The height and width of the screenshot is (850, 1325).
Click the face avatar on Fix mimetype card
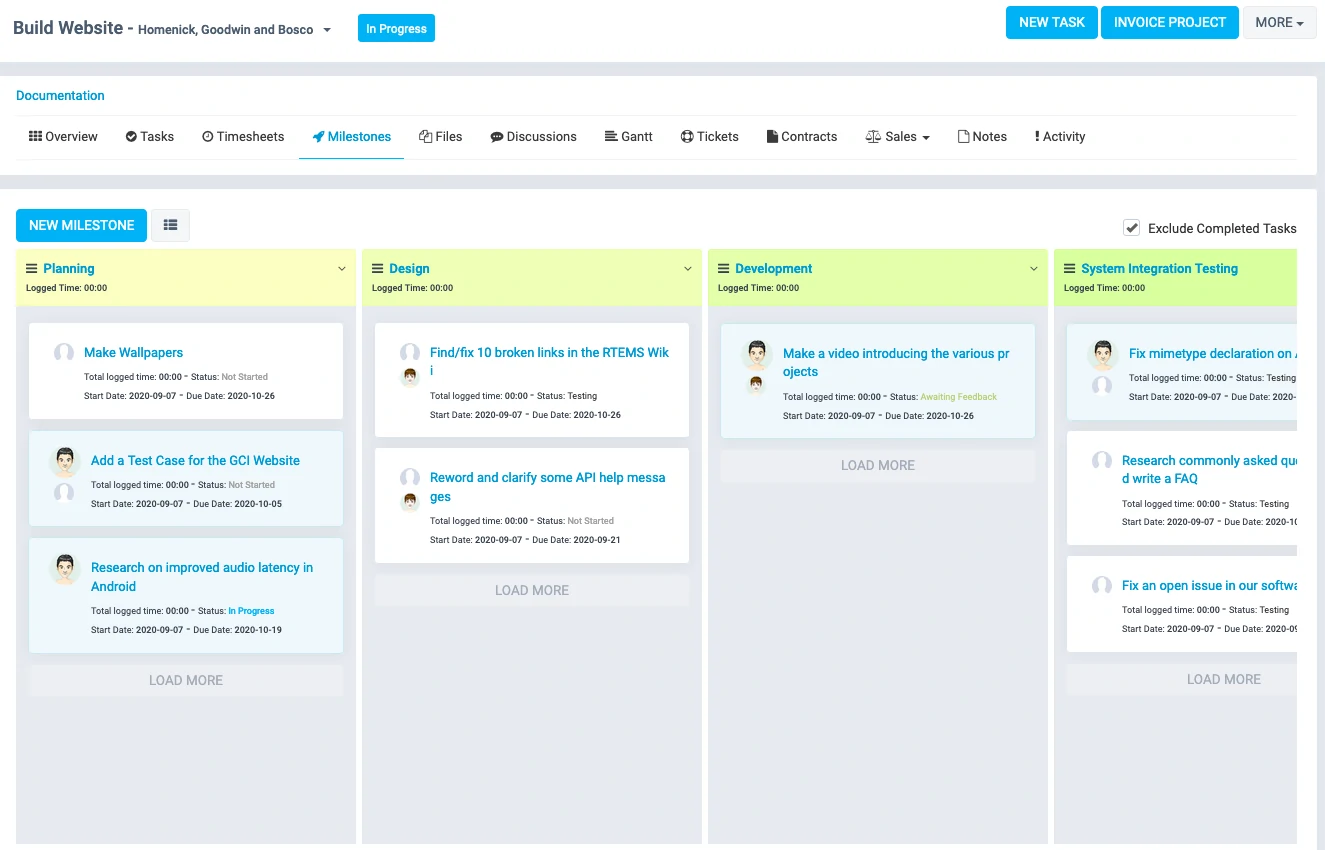click(1103, 355)
